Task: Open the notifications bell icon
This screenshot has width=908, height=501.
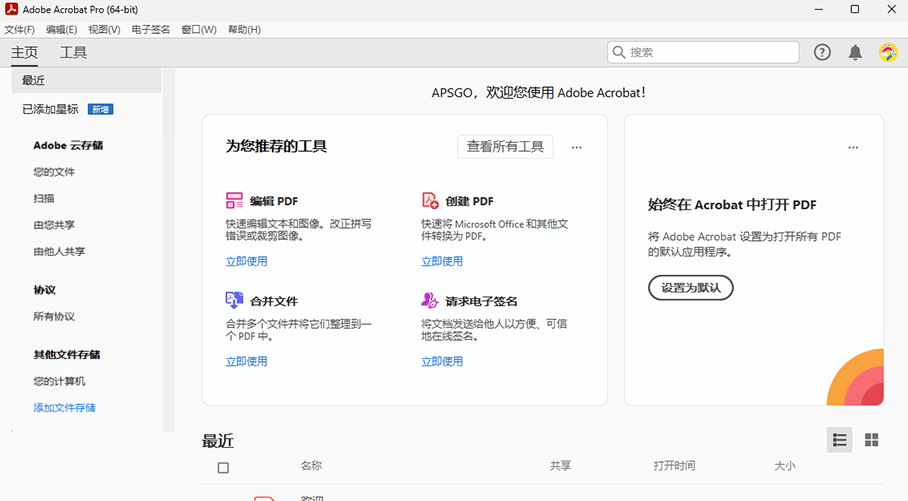Action: 855,53
